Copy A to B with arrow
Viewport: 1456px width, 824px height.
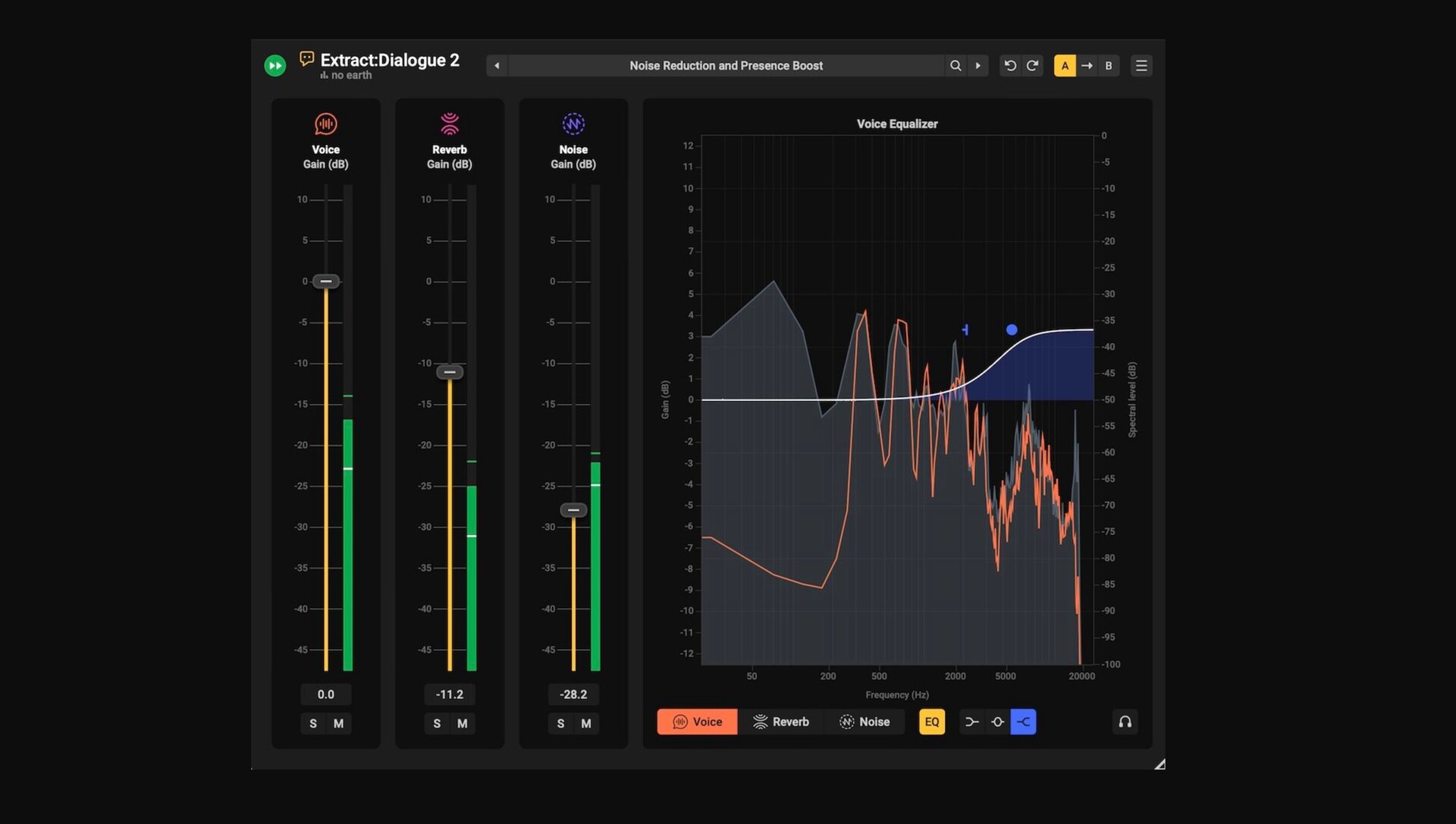pyautogui.click(x=1087, y=66)
